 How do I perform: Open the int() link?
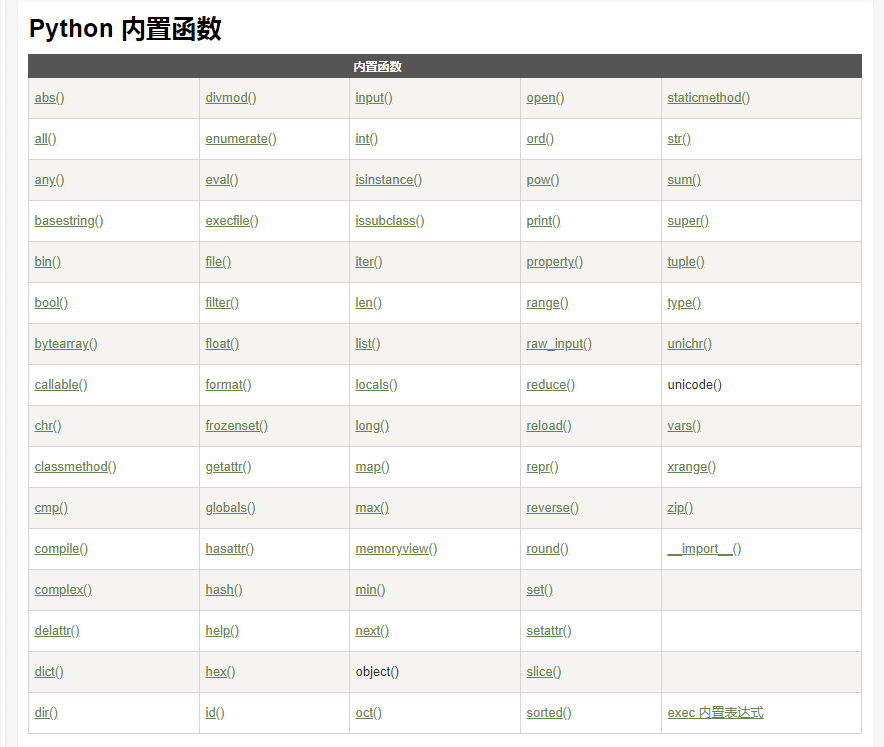366,139
